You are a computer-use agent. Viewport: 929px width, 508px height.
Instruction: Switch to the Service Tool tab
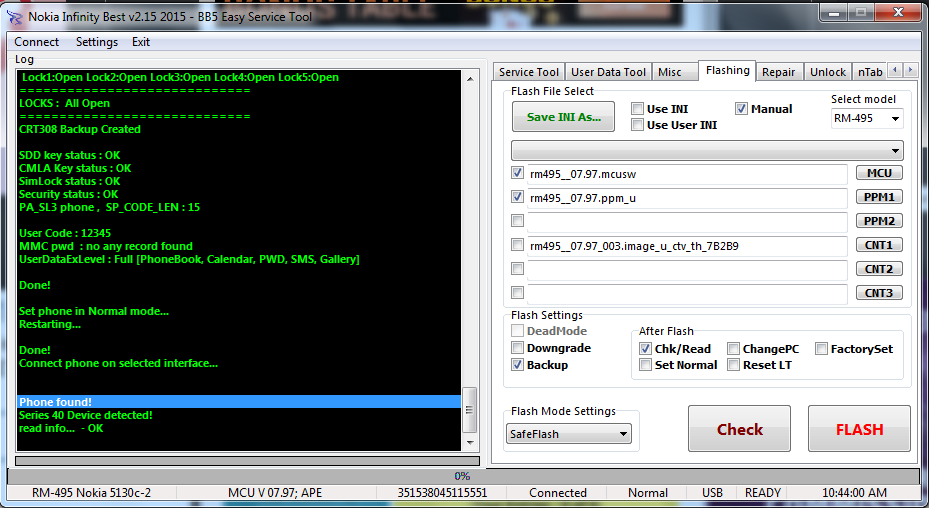tap(528, 72)
